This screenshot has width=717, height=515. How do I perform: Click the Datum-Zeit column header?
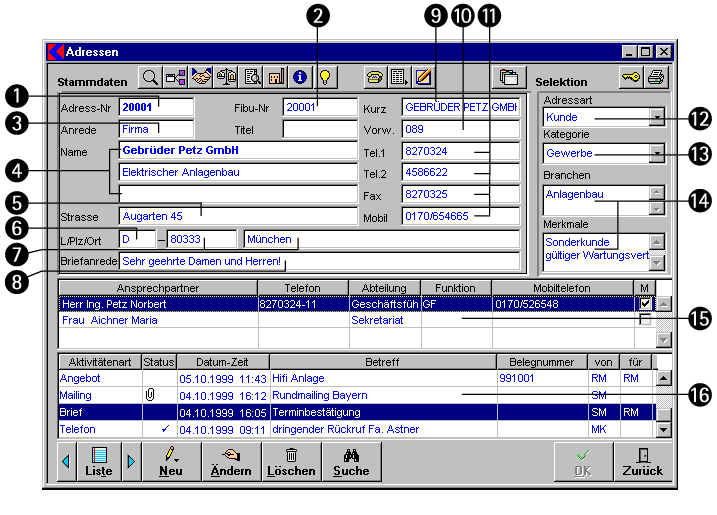pyautogui.click(x=223, y=361)
